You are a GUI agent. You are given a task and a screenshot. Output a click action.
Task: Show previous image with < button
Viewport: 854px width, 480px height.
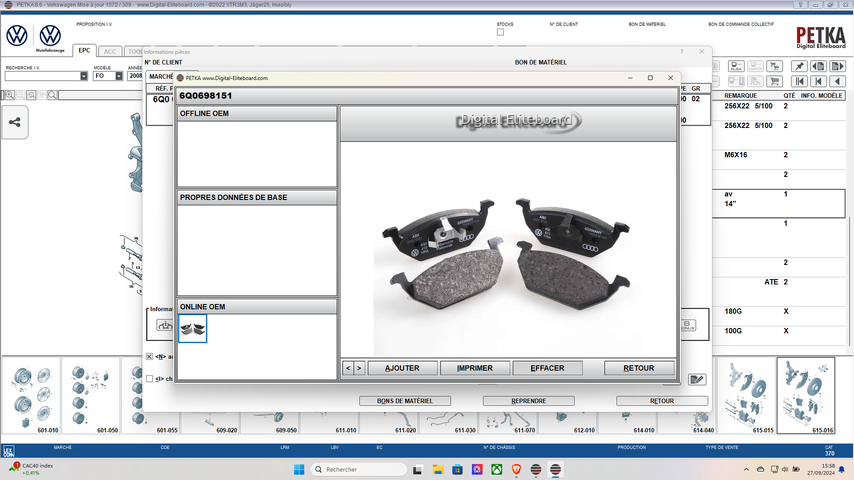[x=348, y=368]
